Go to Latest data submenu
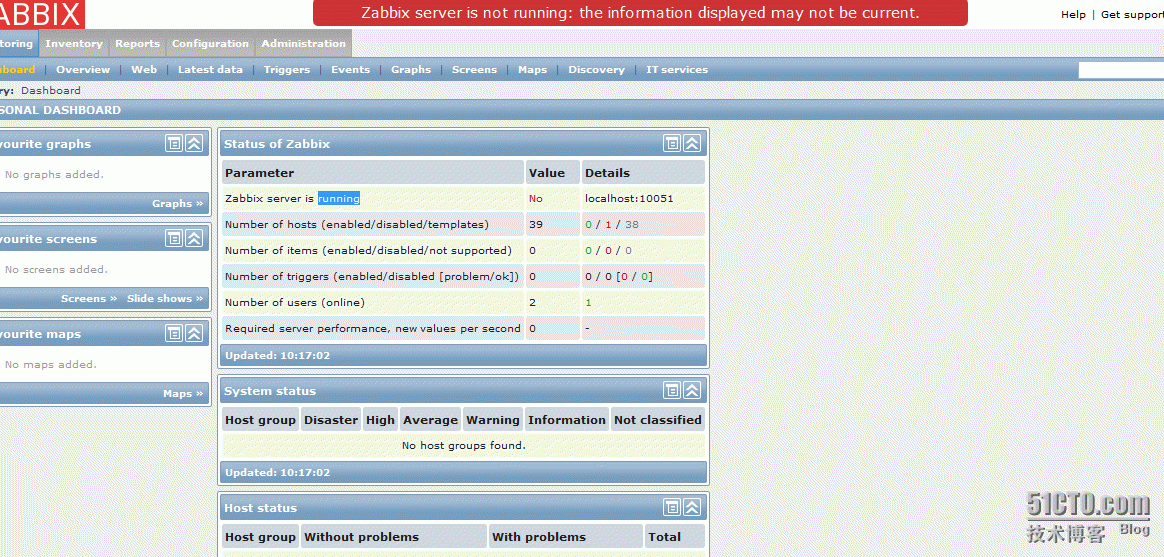 click(210, 70)
